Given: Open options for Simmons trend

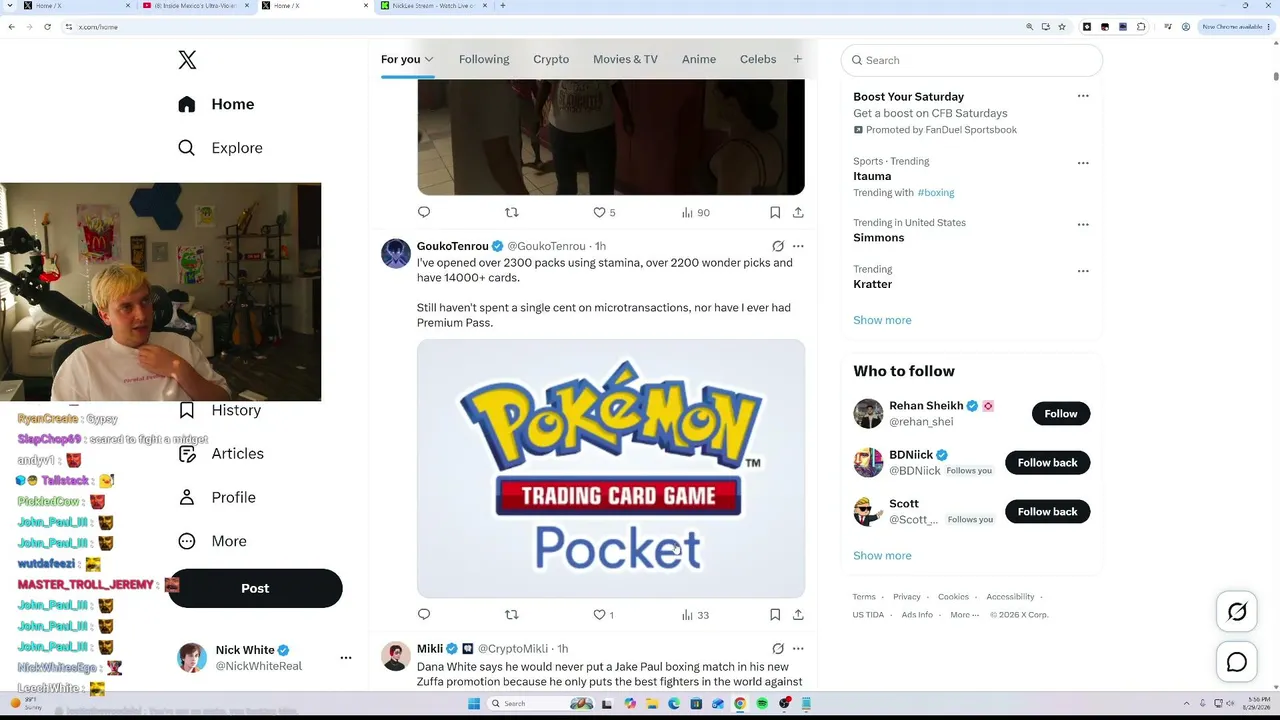Looking at the screenshot, I should (x=1083, y=225).
